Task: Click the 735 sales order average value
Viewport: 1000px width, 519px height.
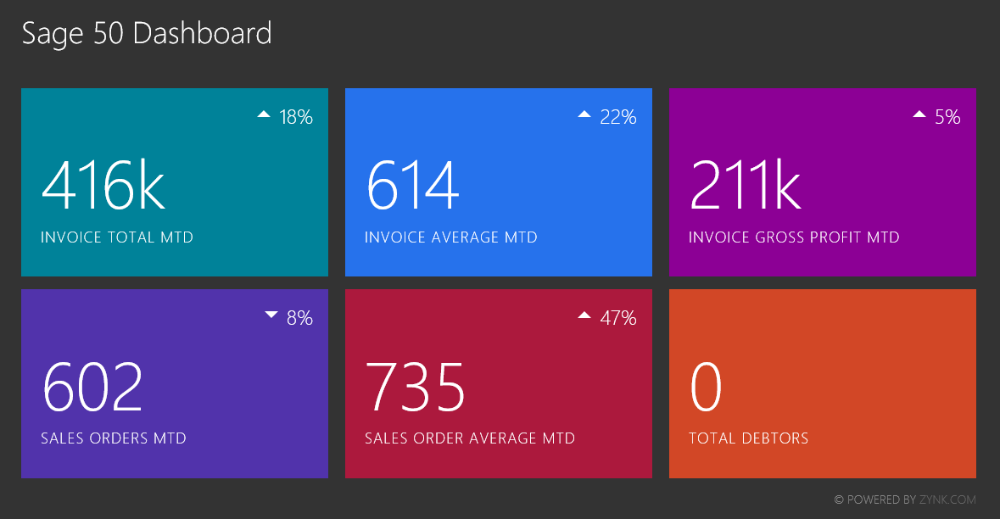Action: pyautogui.click(x=415, y=387)
